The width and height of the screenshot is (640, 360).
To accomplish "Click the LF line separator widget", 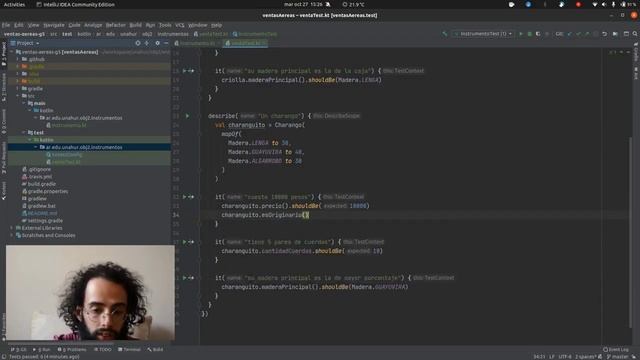I will tap(552, 357).
